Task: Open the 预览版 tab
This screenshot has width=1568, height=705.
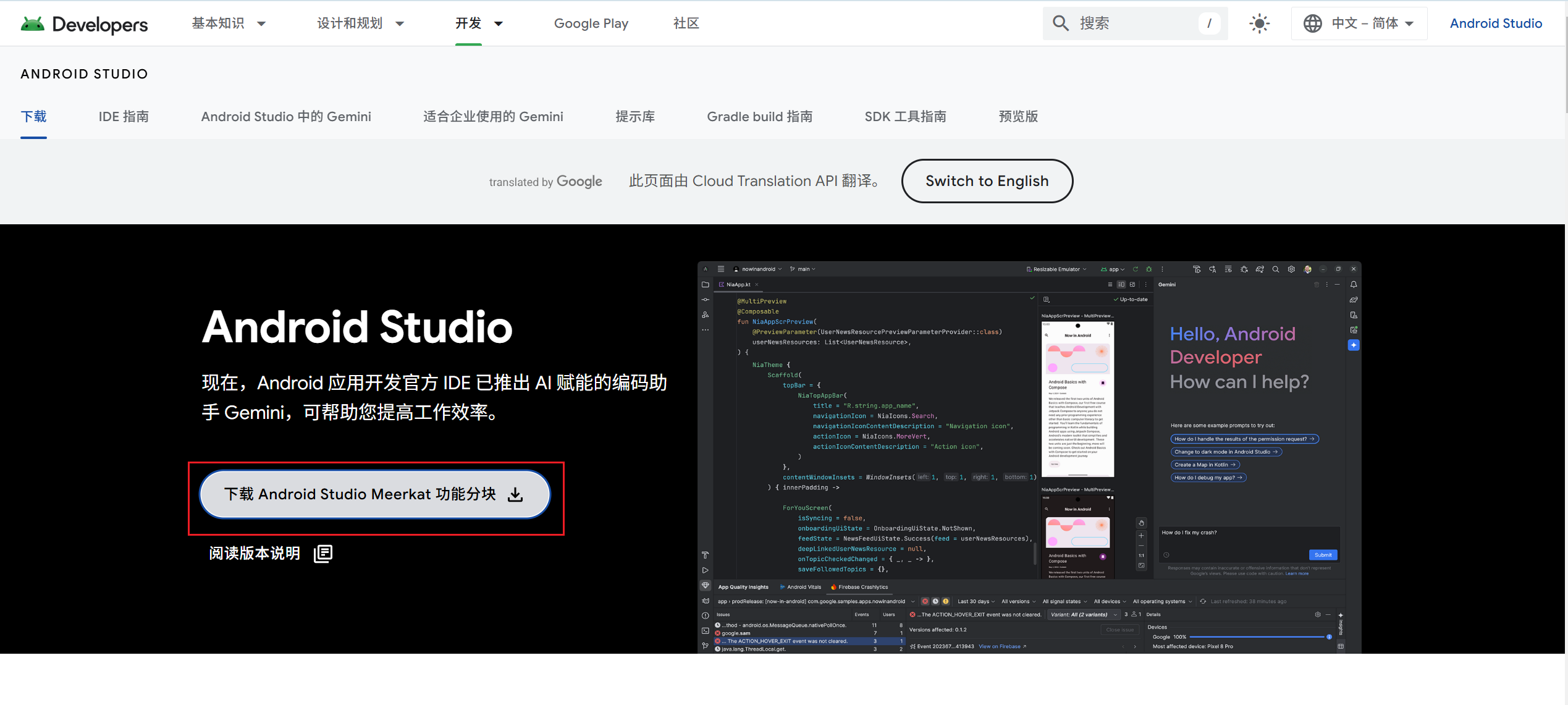Action: [1018, 117]
